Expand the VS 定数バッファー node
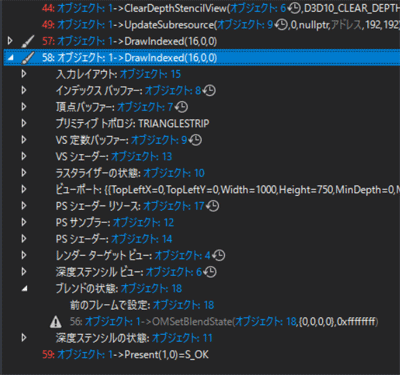Image resolution: width=400 pixels, height=375 pixels. [24, 140]
